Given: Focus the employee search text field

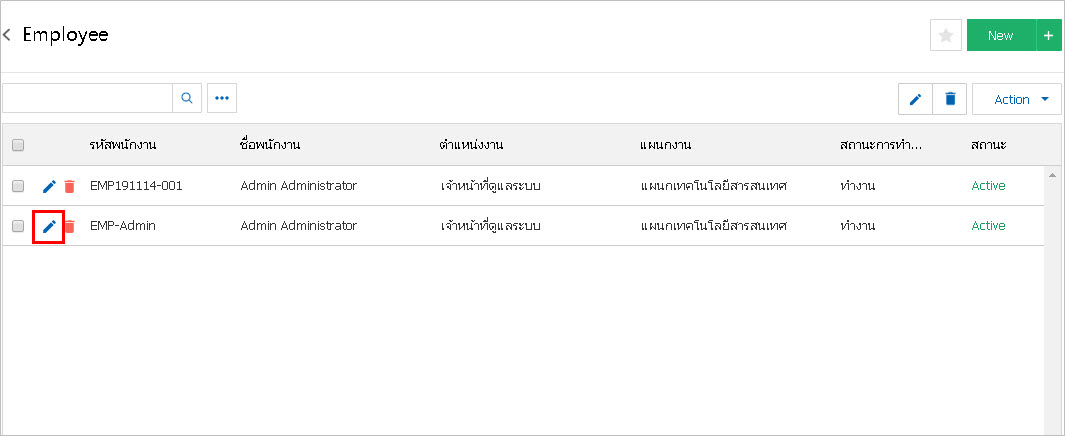Looking at the screenshot, I should pyautogui.click(x=88, y=98).
